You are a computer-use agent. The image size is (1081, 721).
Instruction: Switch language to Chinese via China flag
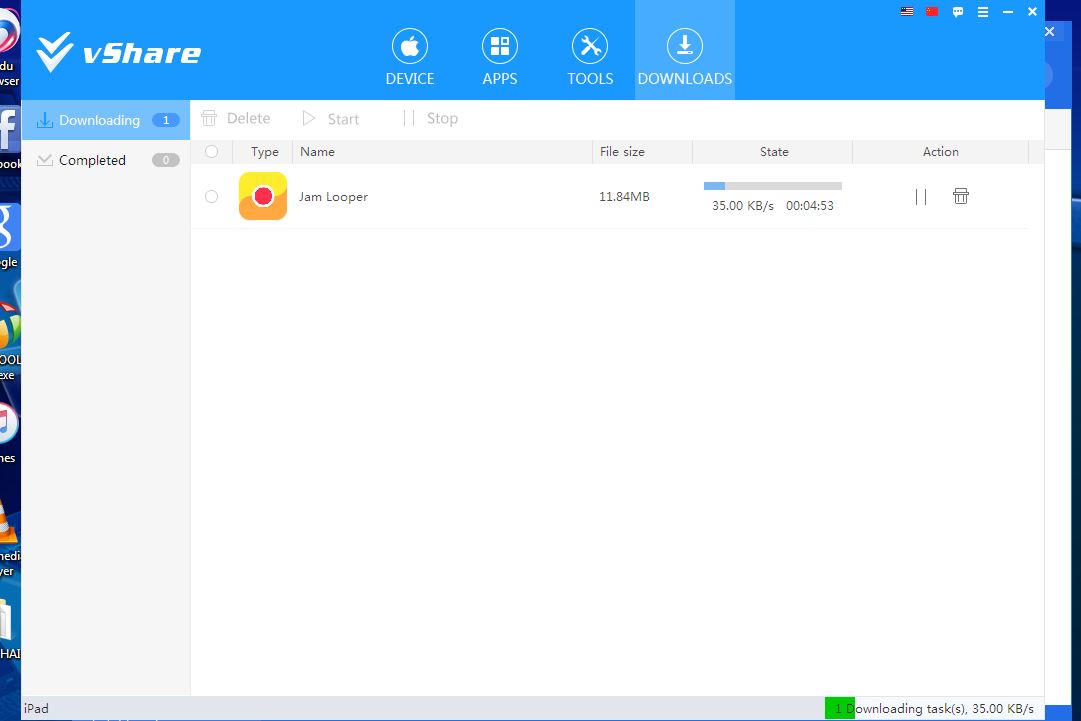[x=932, y=12]
